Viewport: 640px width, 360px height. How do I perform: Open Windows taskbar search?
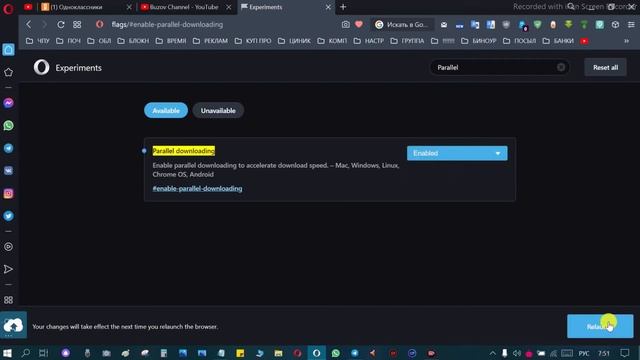pos(26,353)
